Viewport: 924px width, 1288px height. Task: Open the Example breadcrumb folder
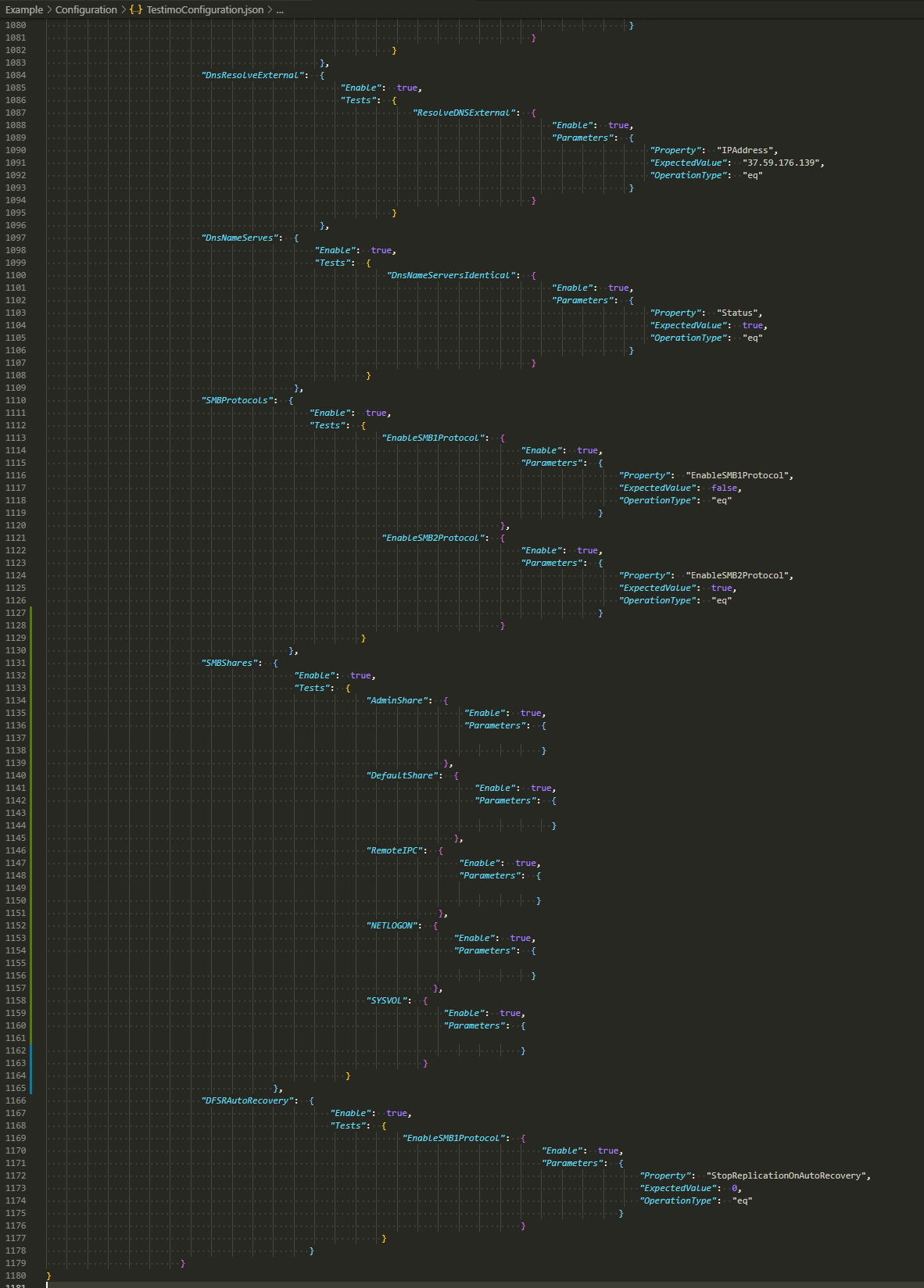pyautogui.click(x=24, y=9)
